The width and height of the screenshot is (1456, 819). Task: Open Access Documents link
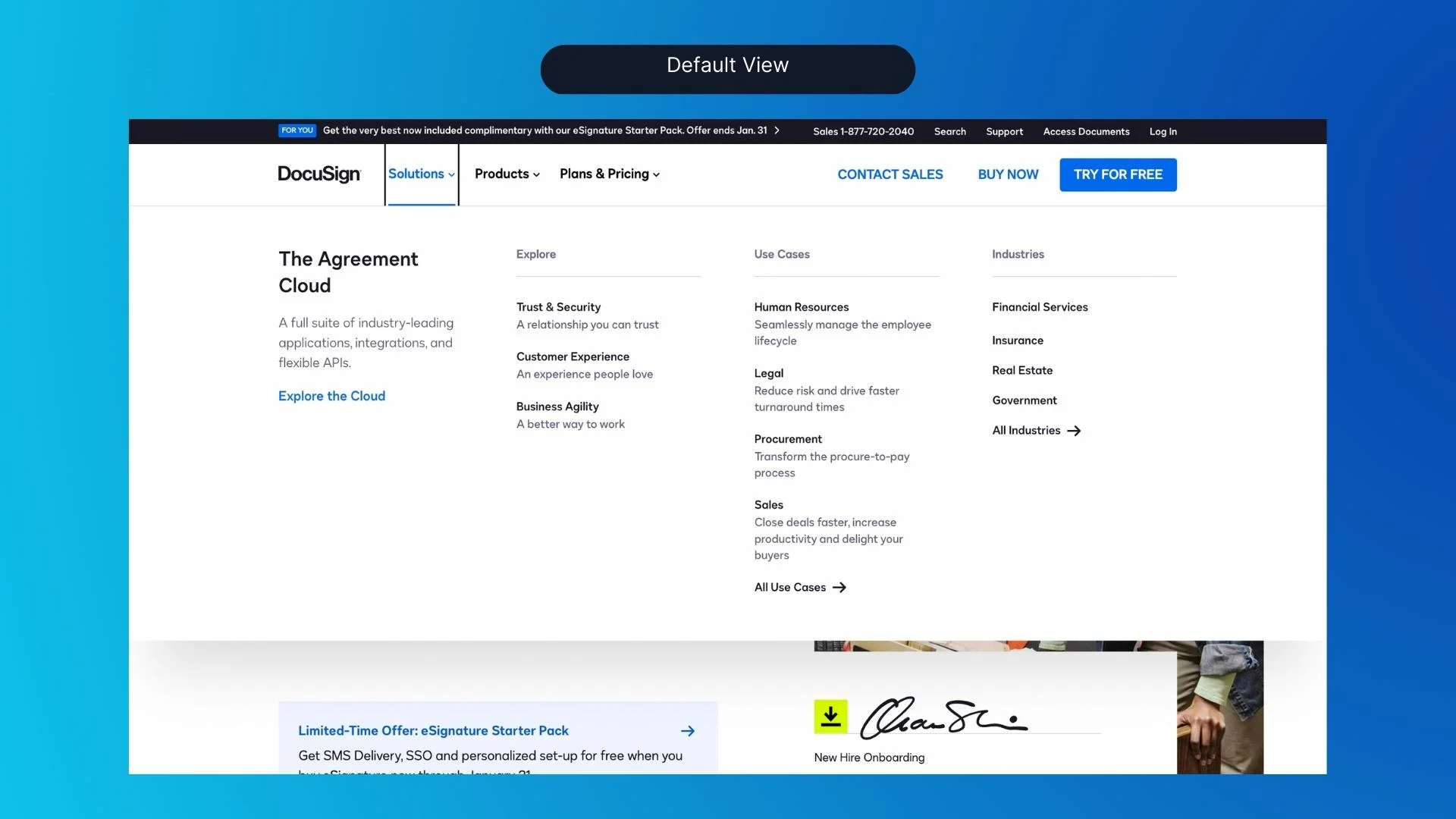(1086, 131)
